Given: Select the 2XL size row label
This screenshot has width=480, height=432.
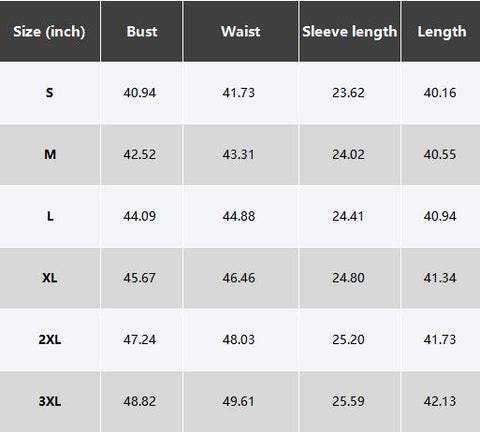Looking at the screenshot, I should pos(50,339).
